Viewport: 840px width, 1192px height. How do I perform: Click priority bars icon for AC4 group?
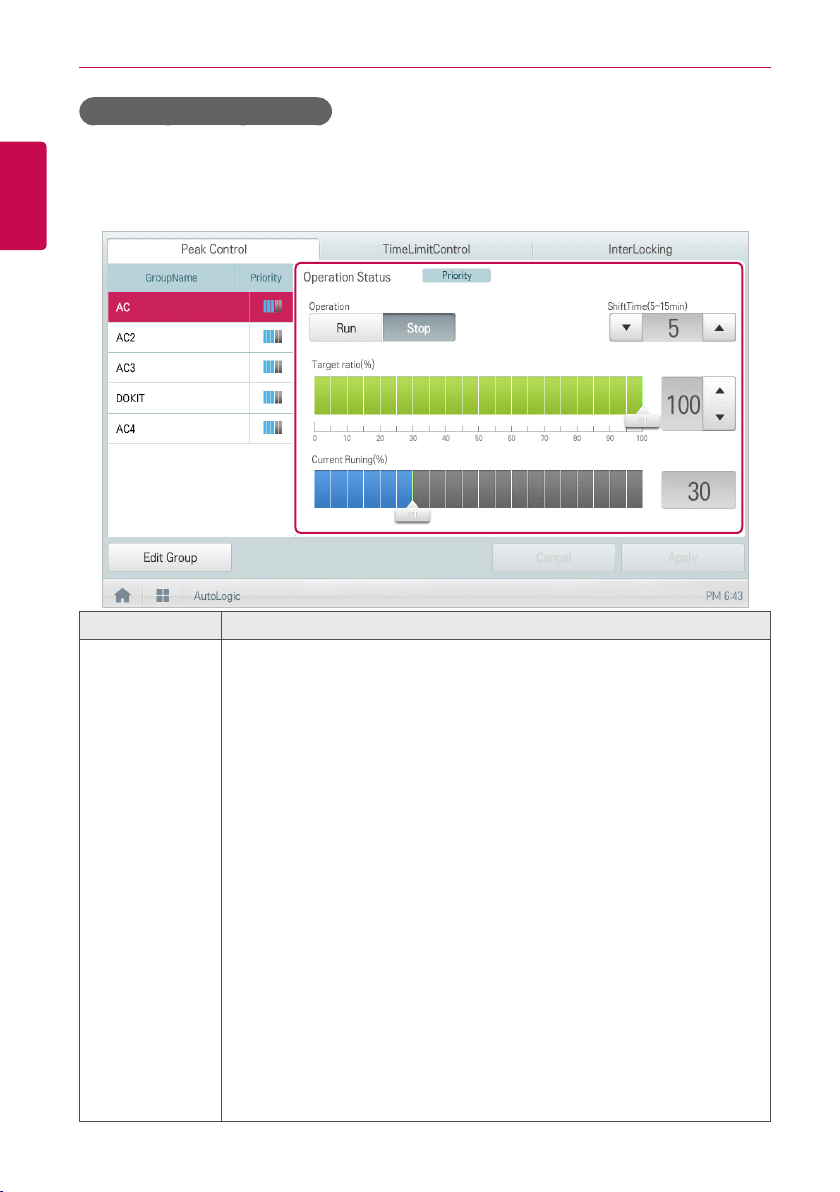pyautogui.click(x=272, y=428)
